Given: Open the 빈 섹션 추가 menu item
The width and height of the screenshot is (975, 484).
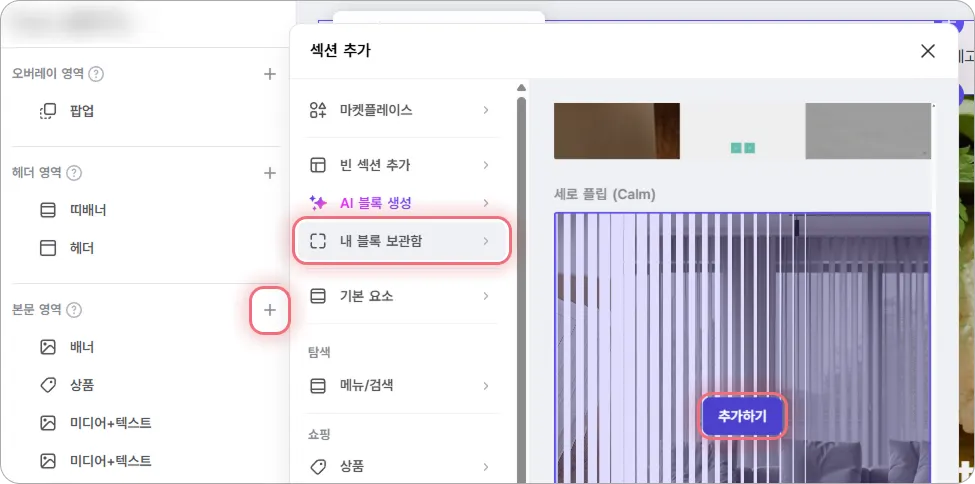Looking at the screenshot, I should coord(402,165).
